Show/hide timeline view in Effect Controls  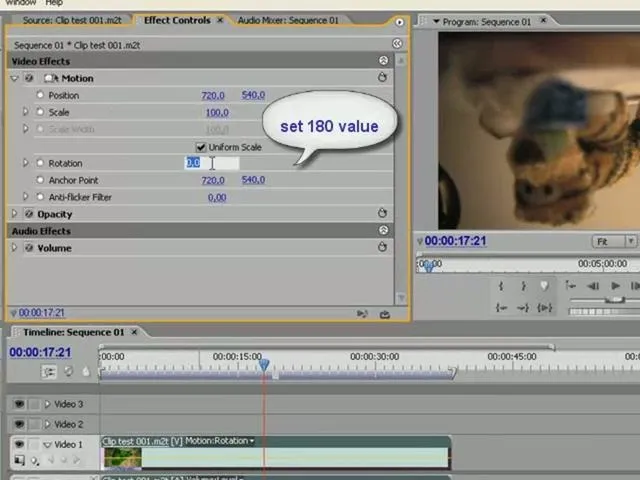(397, 44)
